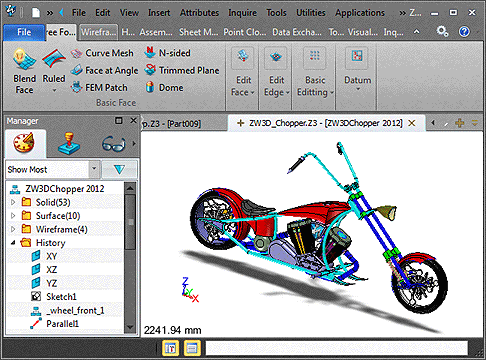Open the FEM Patch tool

[x=99, y=87]
